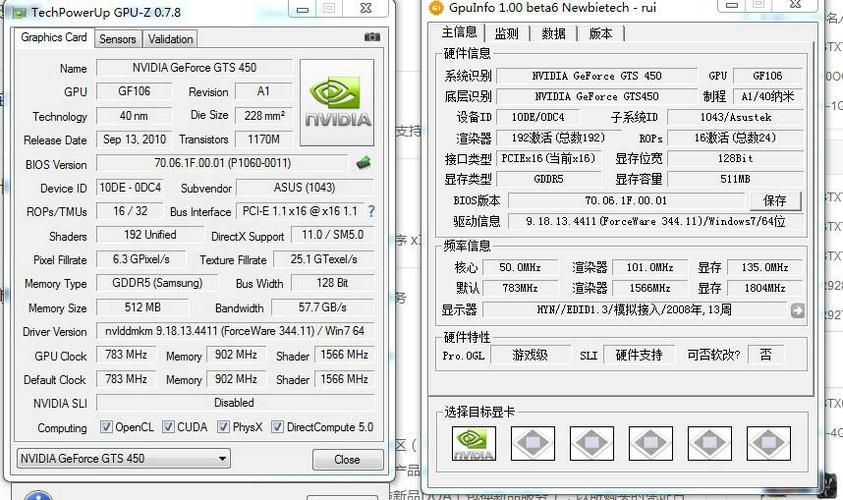Viewport: 843px width, 500px height.
Task: Toggle the CUDA checkbox
Action: [168, 427]
